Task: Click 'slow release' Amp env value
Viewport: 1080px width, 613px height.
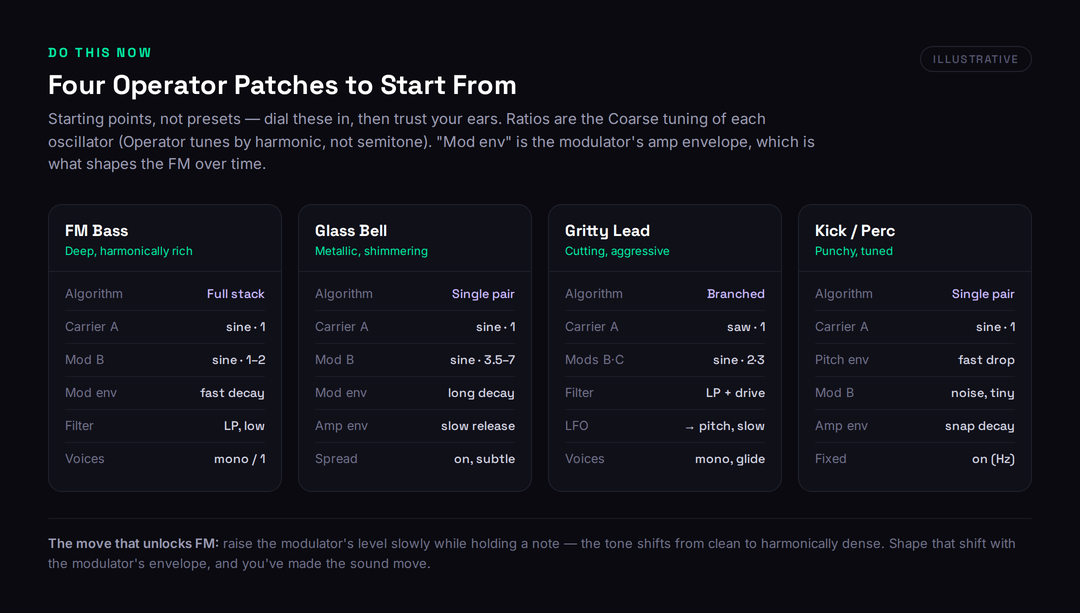Action: tap(478, 426)
